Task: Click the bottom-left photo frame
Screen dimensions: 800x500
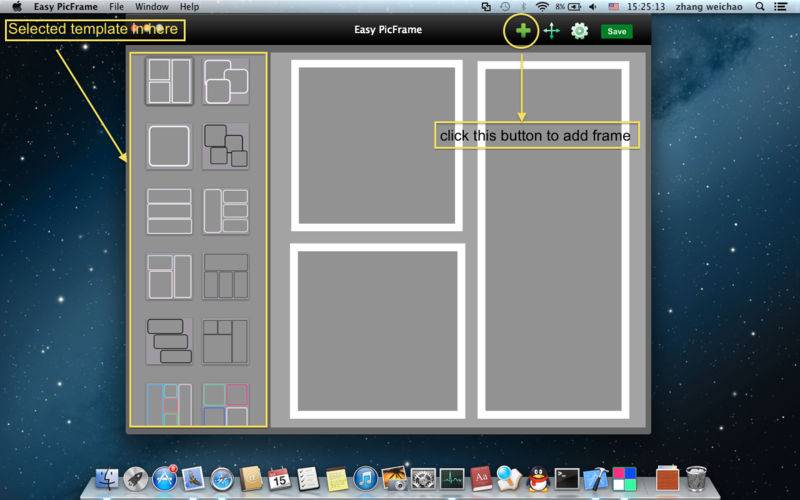Action: [377, 331]
